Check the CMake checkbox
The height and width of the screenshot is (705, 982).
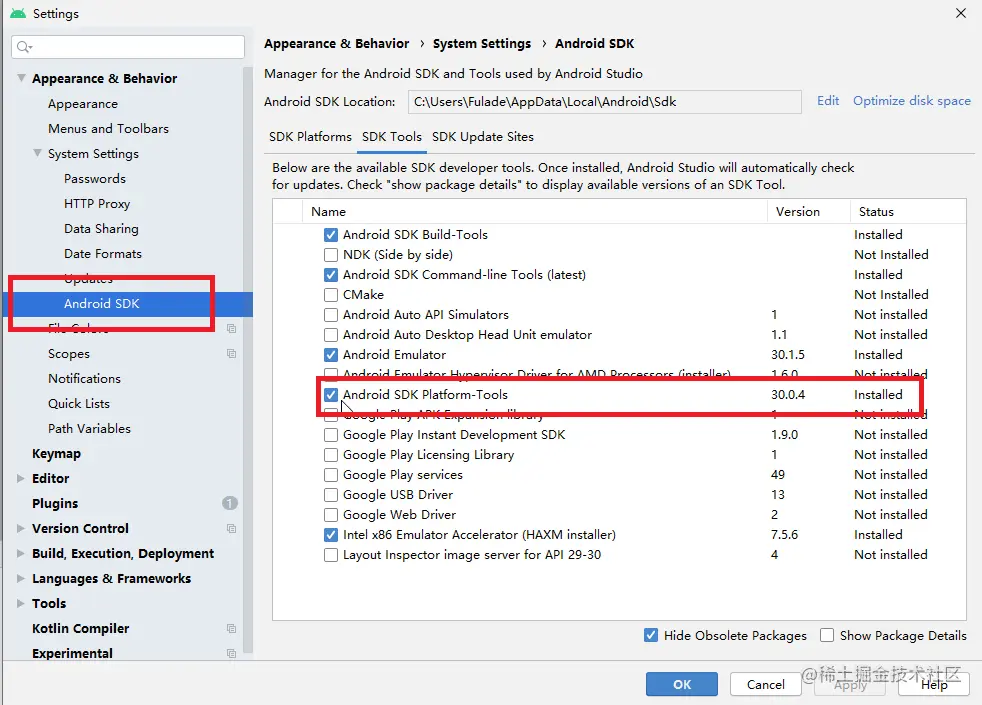pos(331,295)
